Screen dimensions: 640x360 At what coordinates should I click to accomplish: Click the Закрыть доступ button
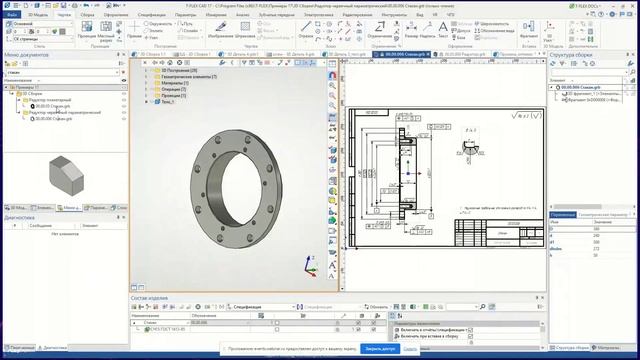pos(380,349)
